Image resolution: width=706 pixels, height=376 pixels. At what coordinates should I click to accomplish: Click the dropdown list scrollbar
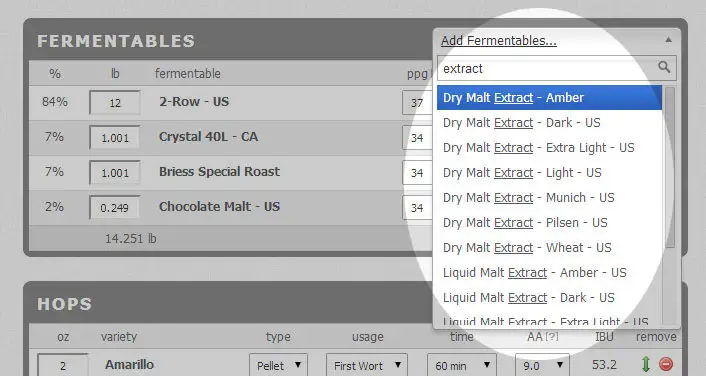point(670,168)
